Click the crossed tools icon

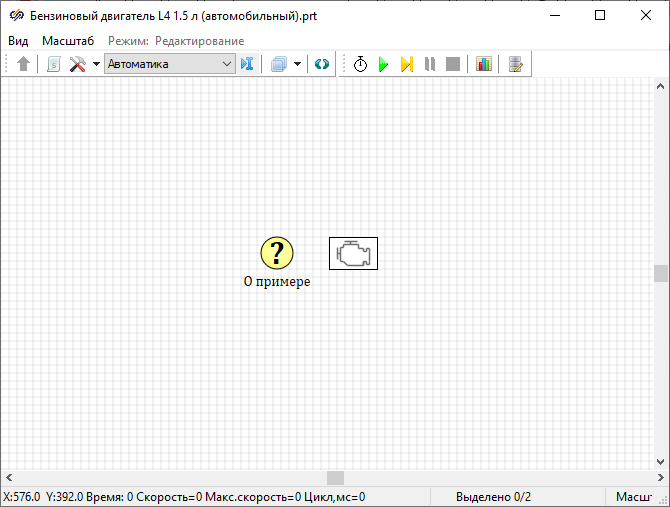point(77,64)
